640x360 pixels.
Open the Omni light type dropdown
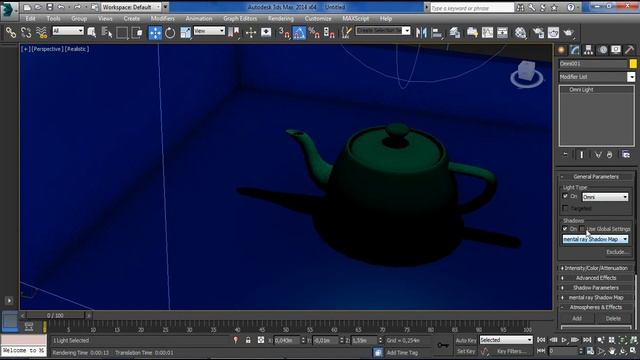[605, 197]
